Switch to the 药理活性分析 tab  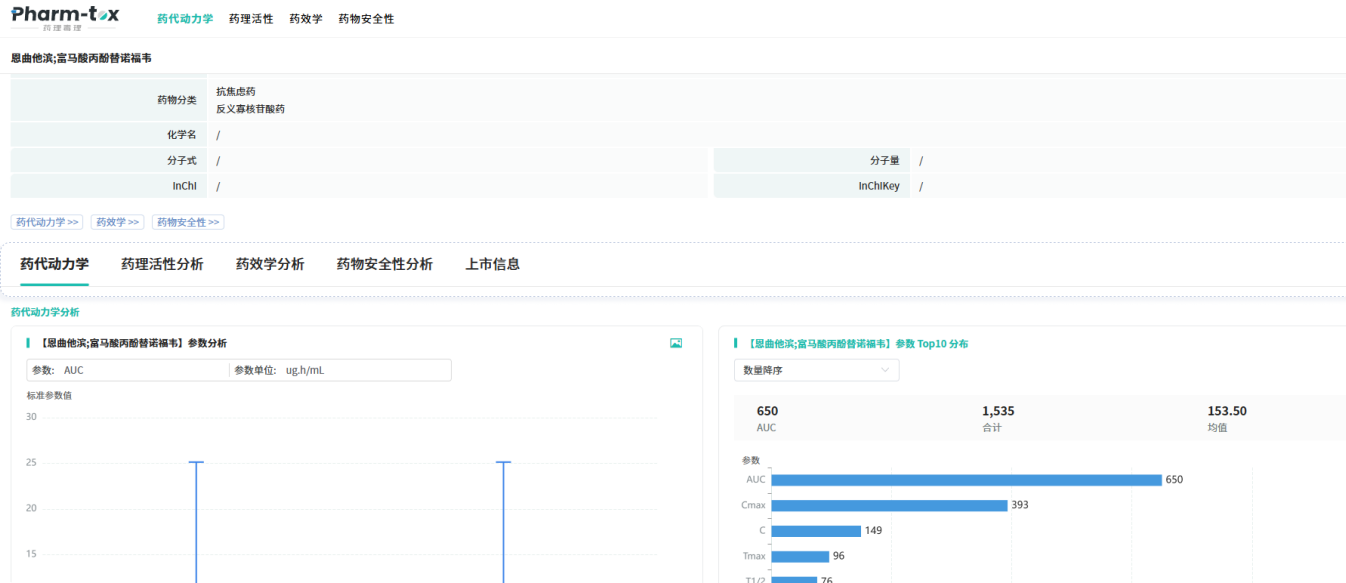pos(162,264)
